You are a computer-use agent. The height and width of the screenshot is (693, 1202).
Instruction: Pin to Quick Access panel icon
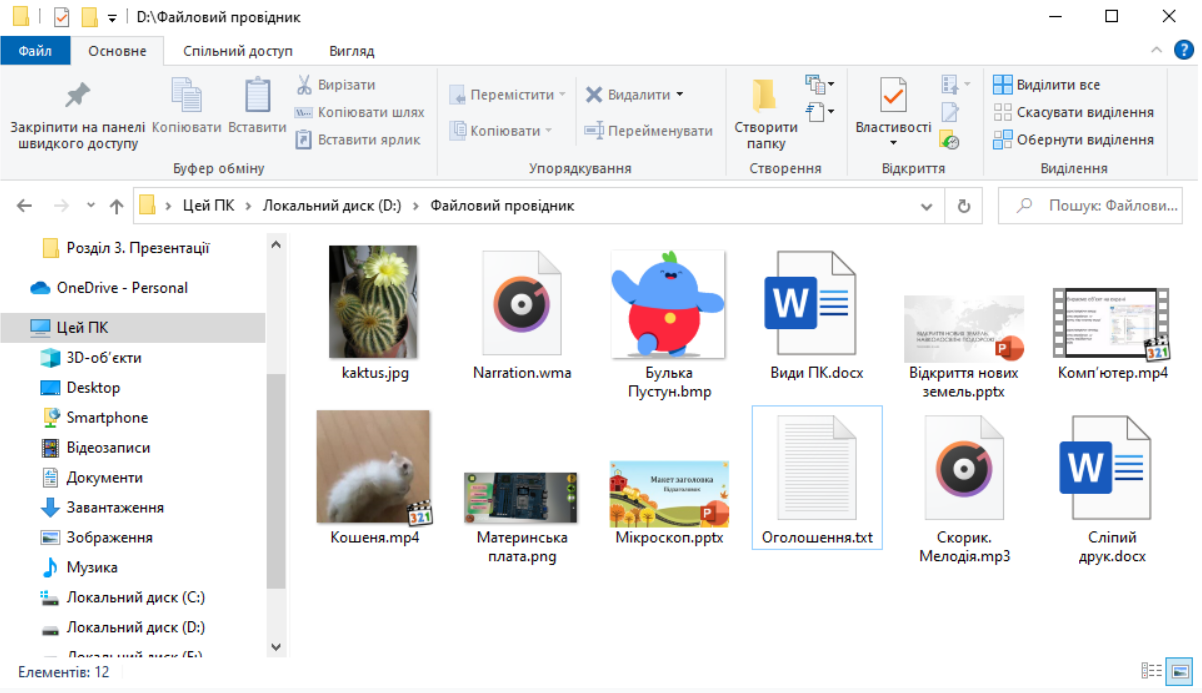tap(77, 96)
